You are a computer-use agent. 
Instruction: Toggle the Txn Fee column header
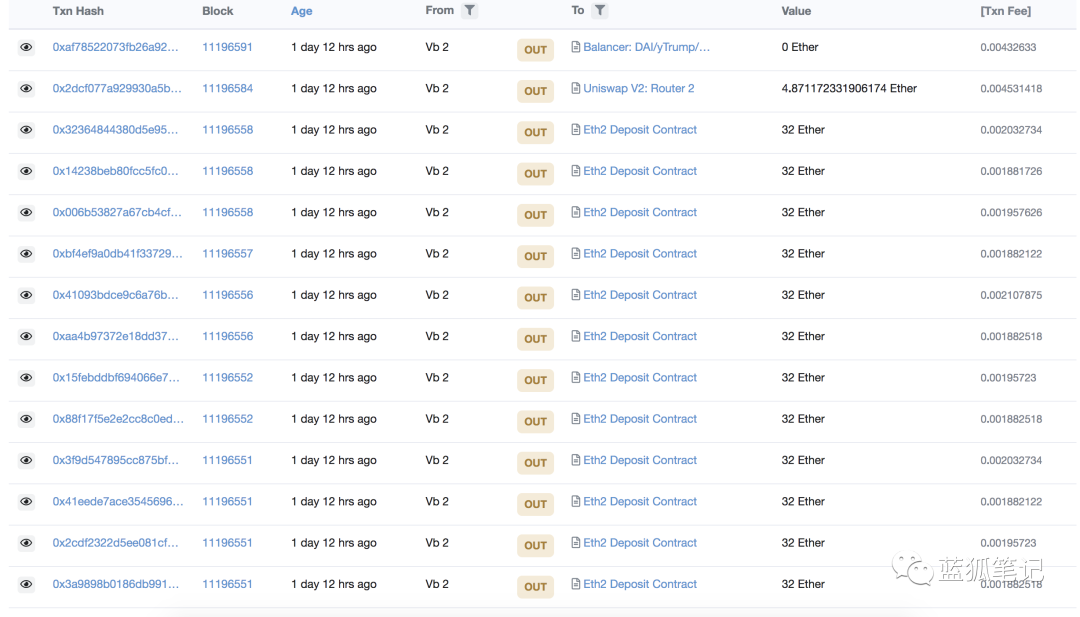1005,11
